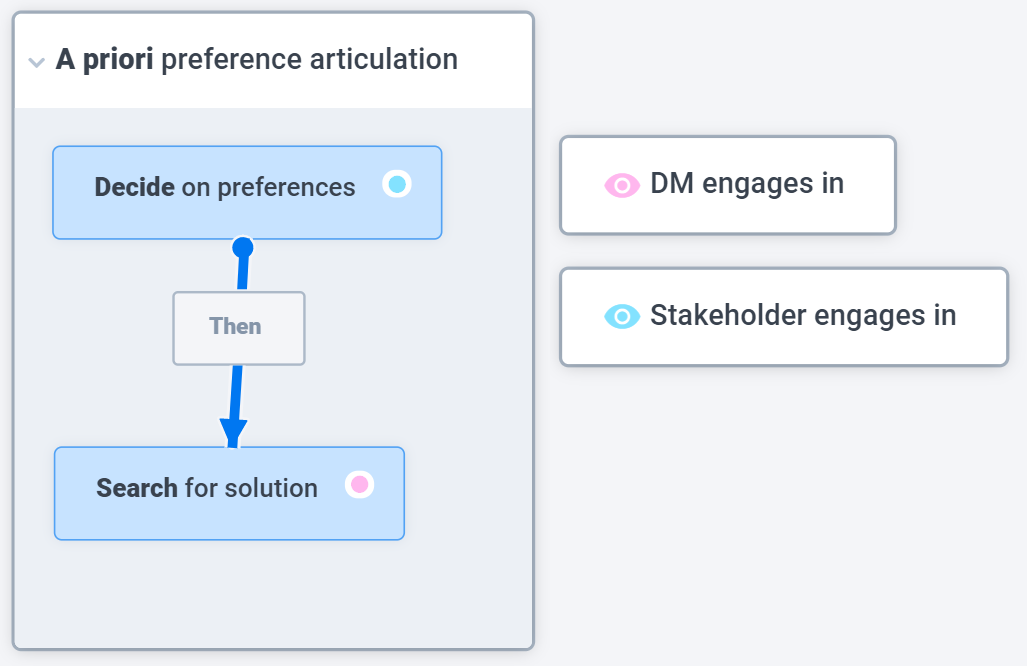Viewport: 1027px width, 666px height.
Task: Click the A priori preference articulation title
Action: click(x=257, y=60)
